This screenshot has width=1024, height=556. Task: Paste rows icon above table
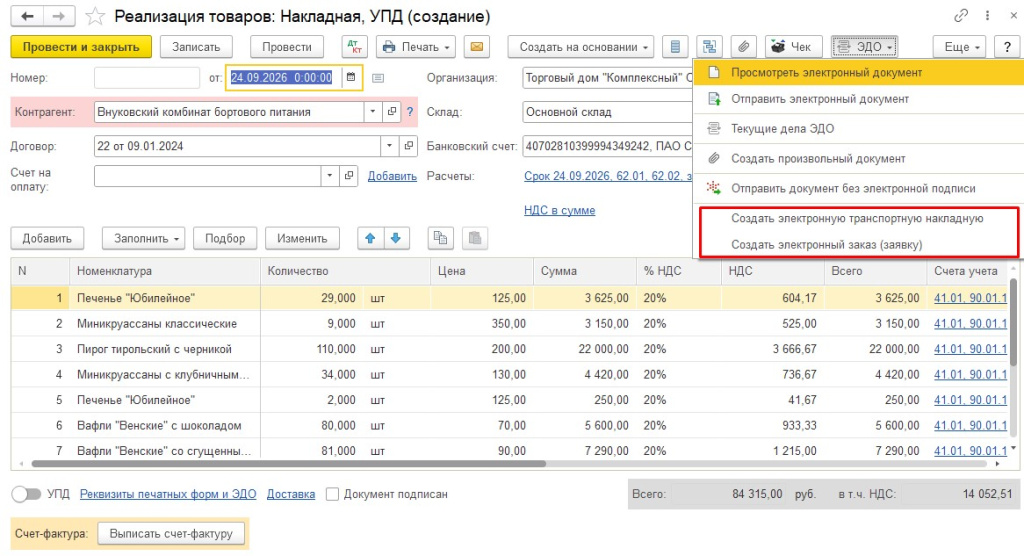[475, 238]
